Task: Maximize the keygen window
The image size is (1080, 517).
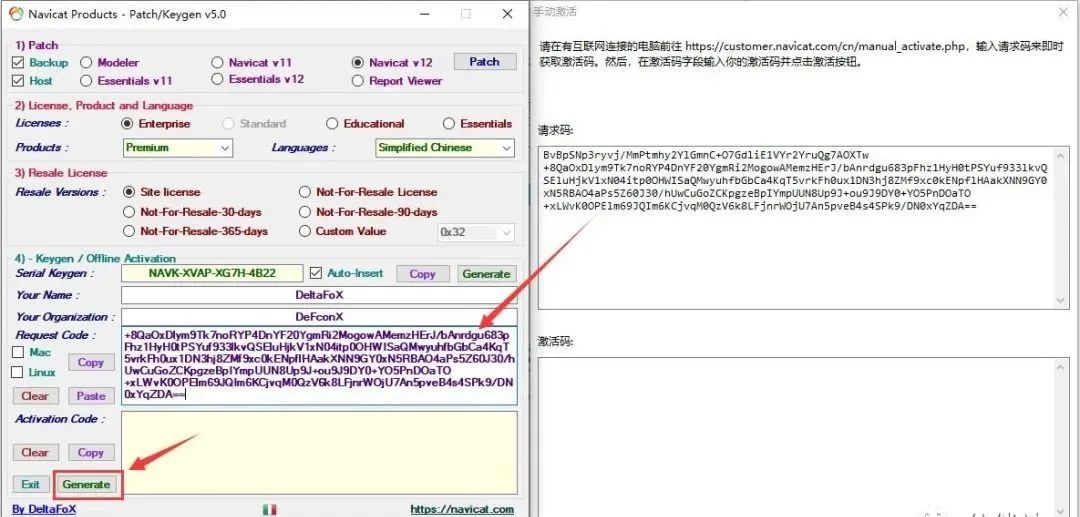Action: 466,14
